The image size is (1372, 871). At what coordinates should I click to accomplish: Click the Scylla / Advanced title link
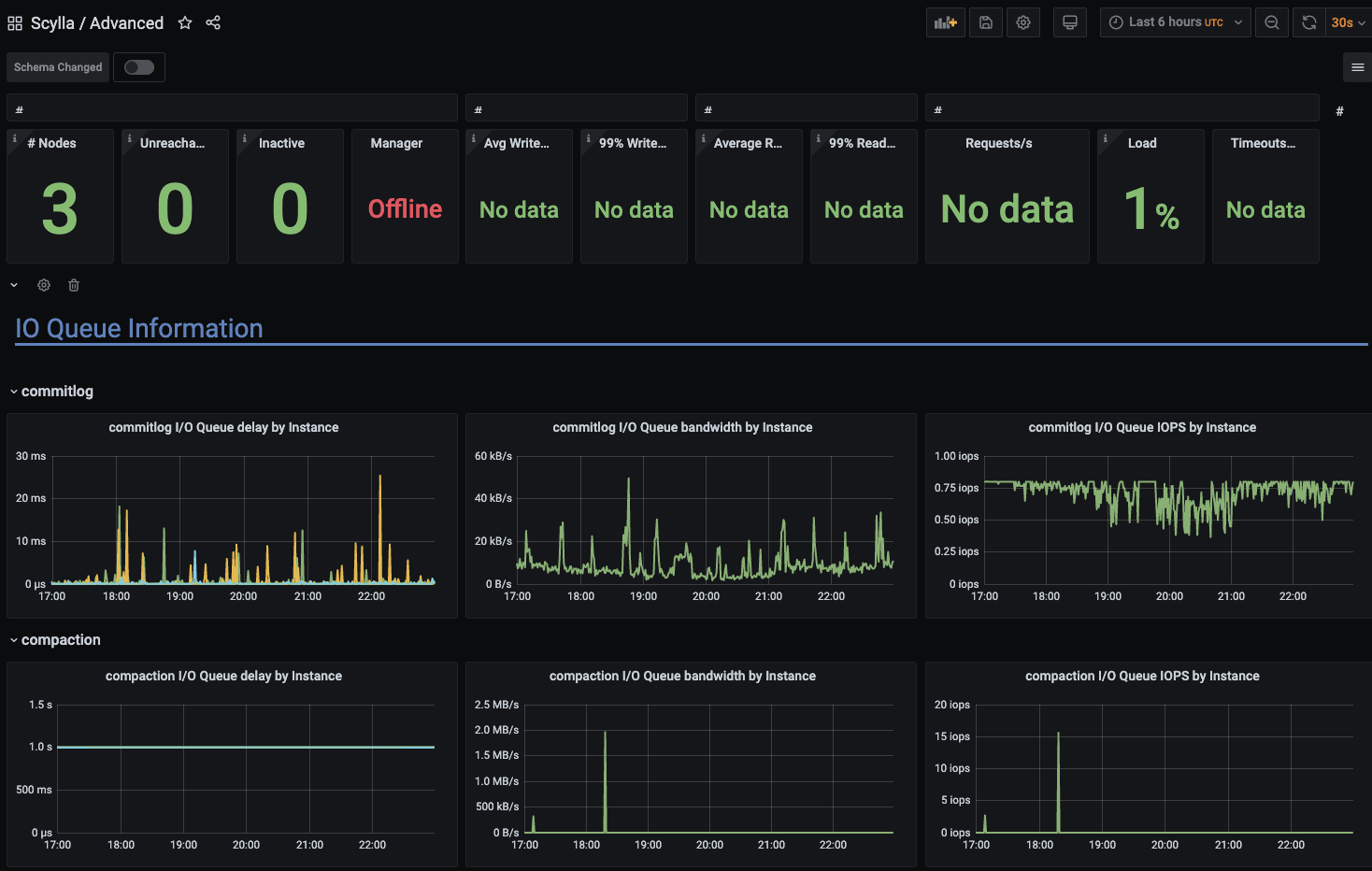[97, 23]
